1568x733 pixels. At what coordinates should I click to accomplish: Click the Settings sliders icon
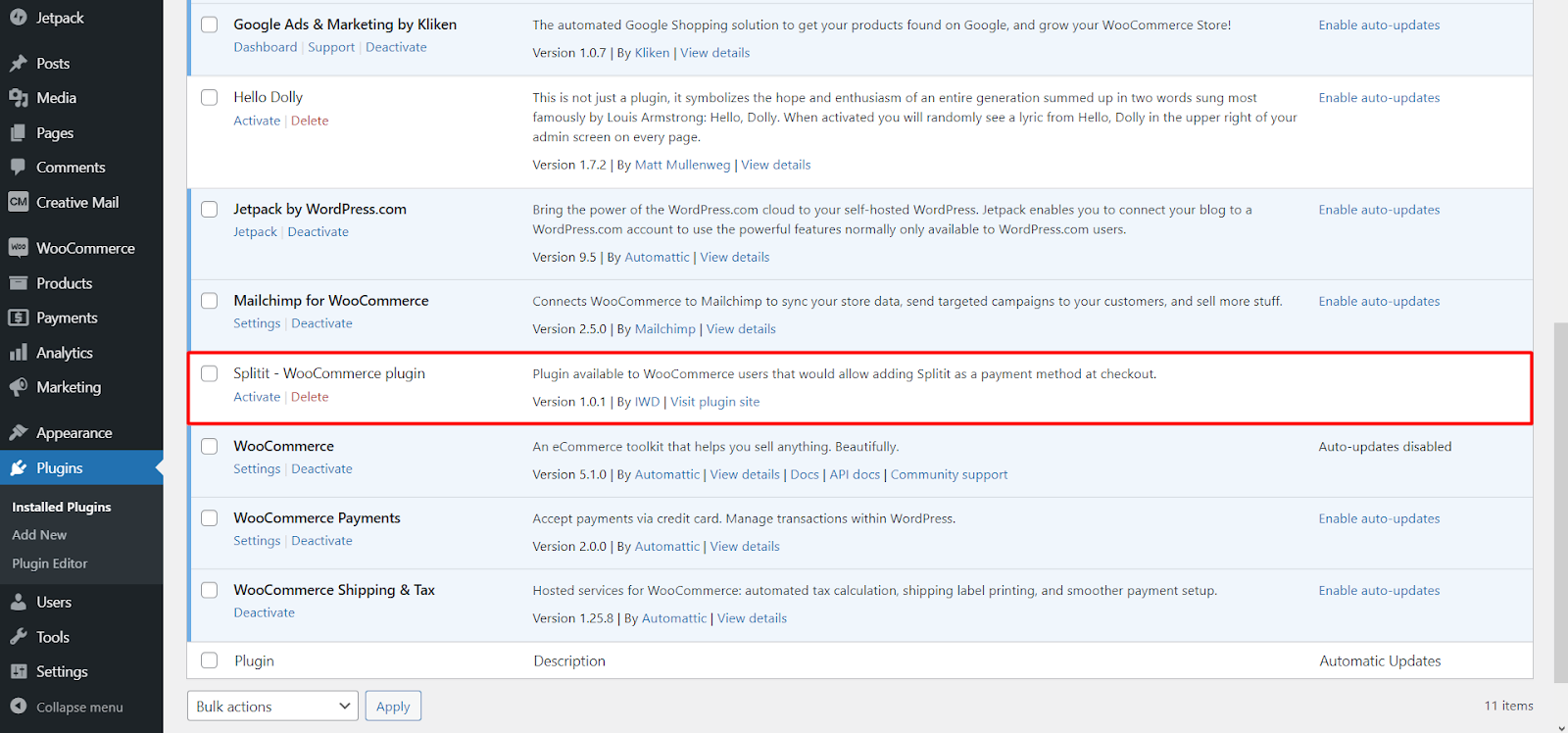[18, 671]
